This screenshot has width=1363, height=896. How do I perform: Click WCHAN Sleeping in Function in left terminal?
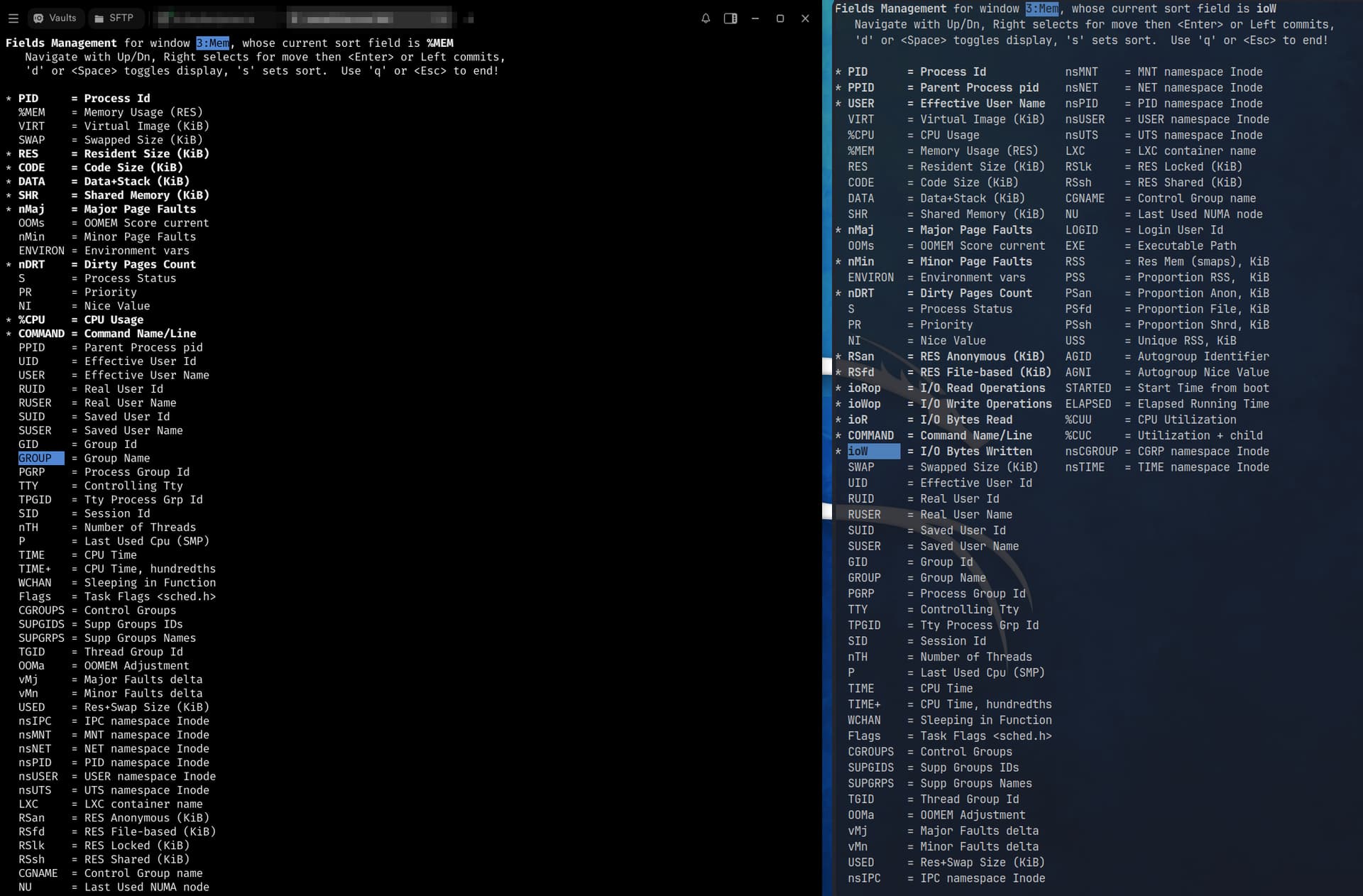[117, 583]
